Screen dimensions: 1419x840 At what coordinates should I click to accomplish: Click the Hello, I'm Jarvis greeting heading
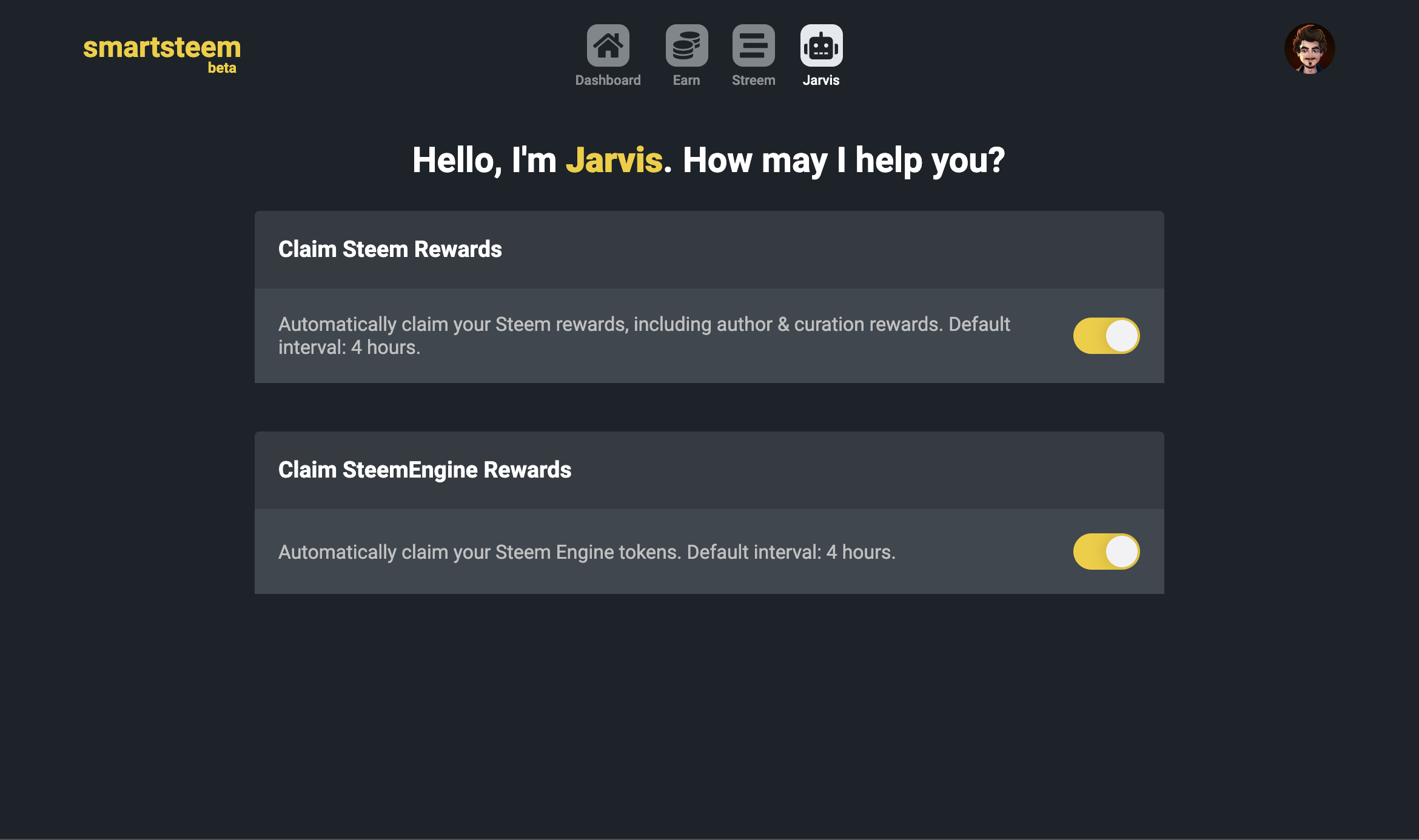[708, 161]
